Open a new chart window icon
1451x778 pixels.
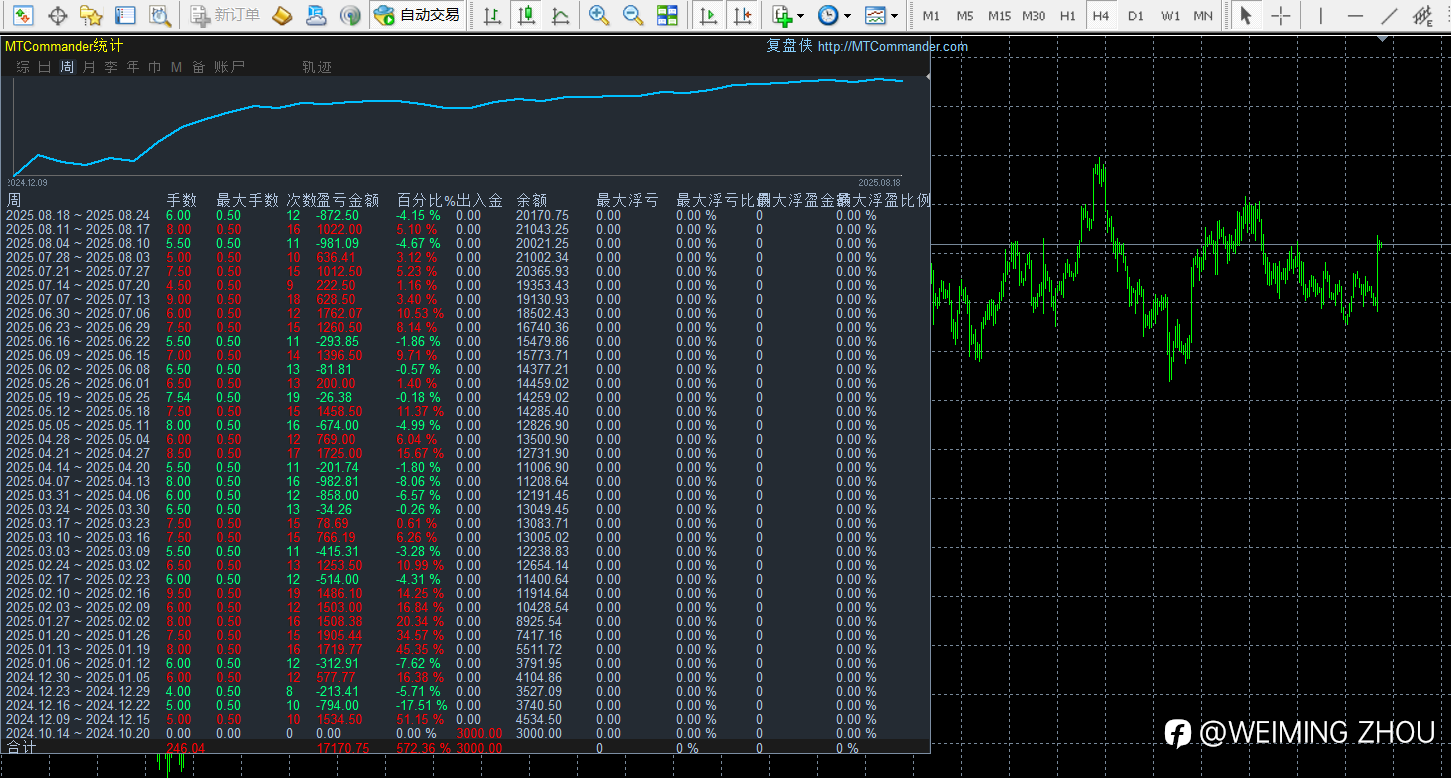22,15
